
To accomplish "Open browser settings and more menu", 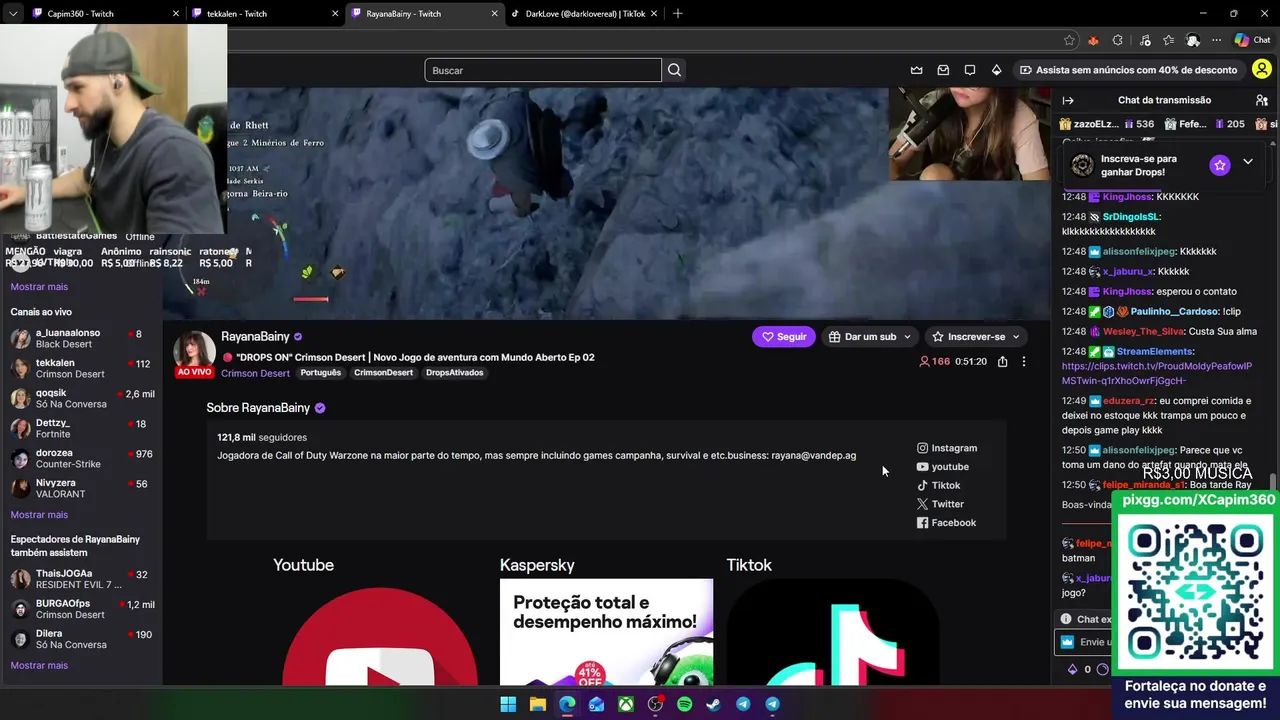I will (1216, 40).
